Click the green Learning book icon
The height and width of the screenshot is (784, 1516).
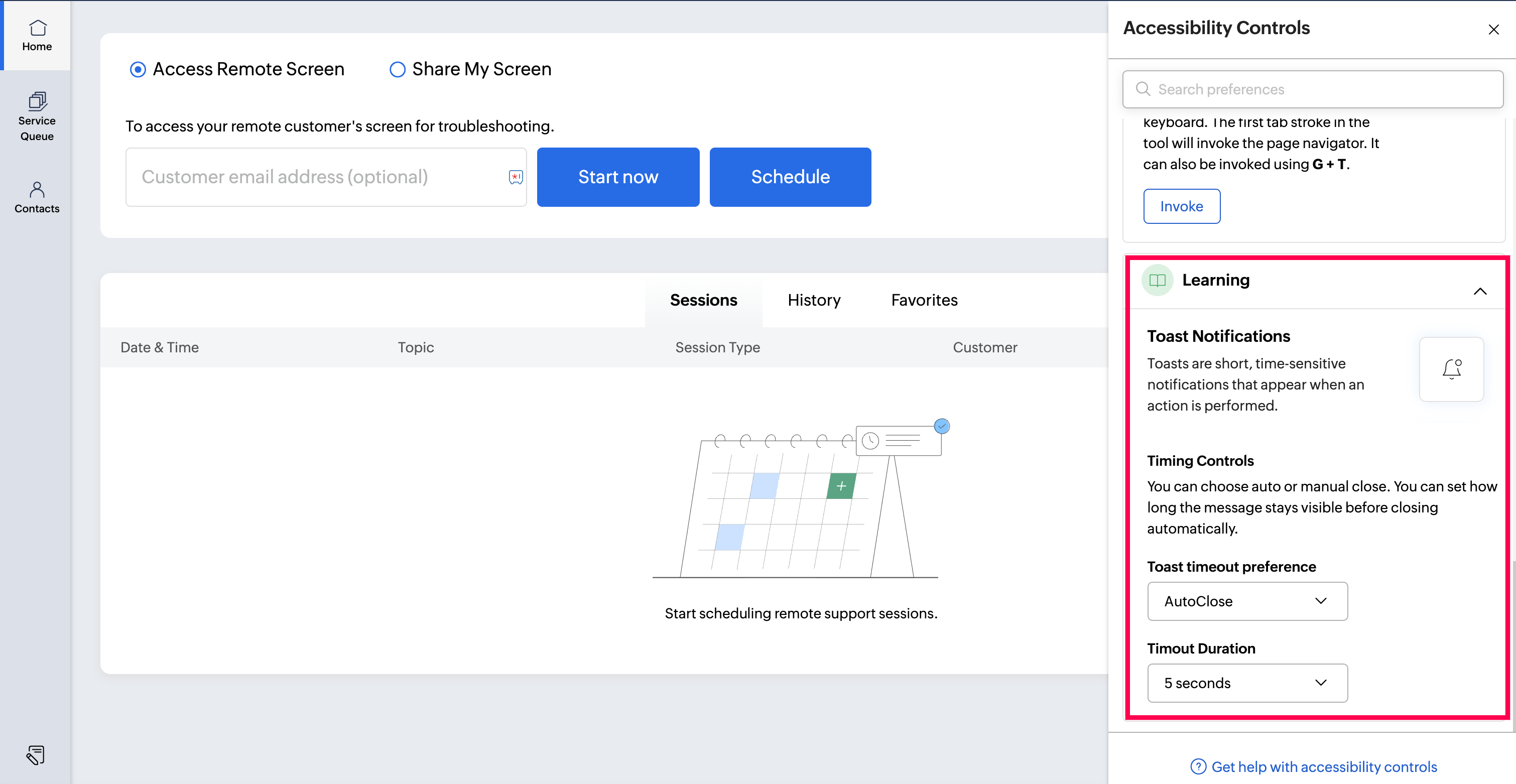point(1157,280)
